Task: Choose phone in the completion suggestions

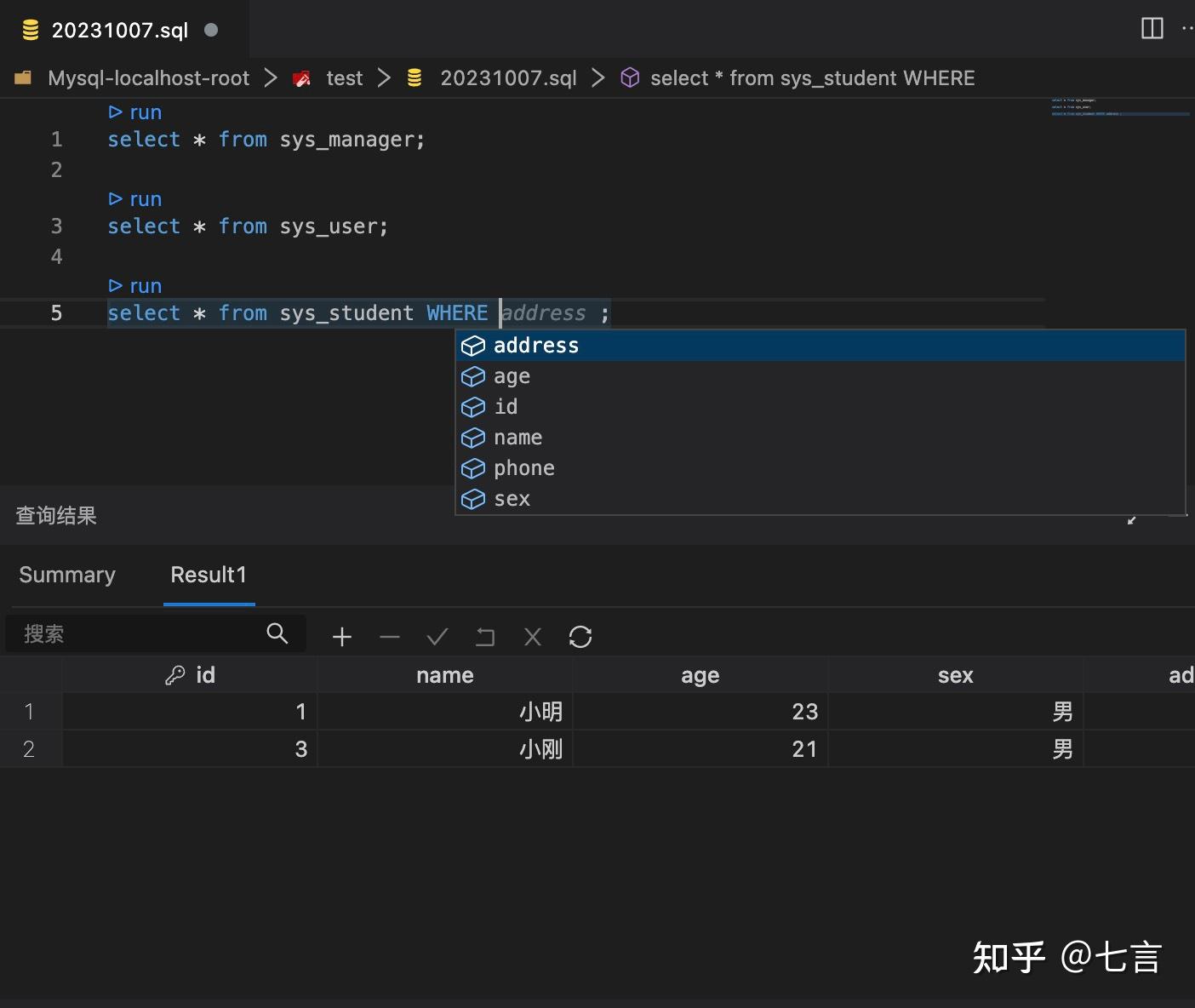Action: 523,467
